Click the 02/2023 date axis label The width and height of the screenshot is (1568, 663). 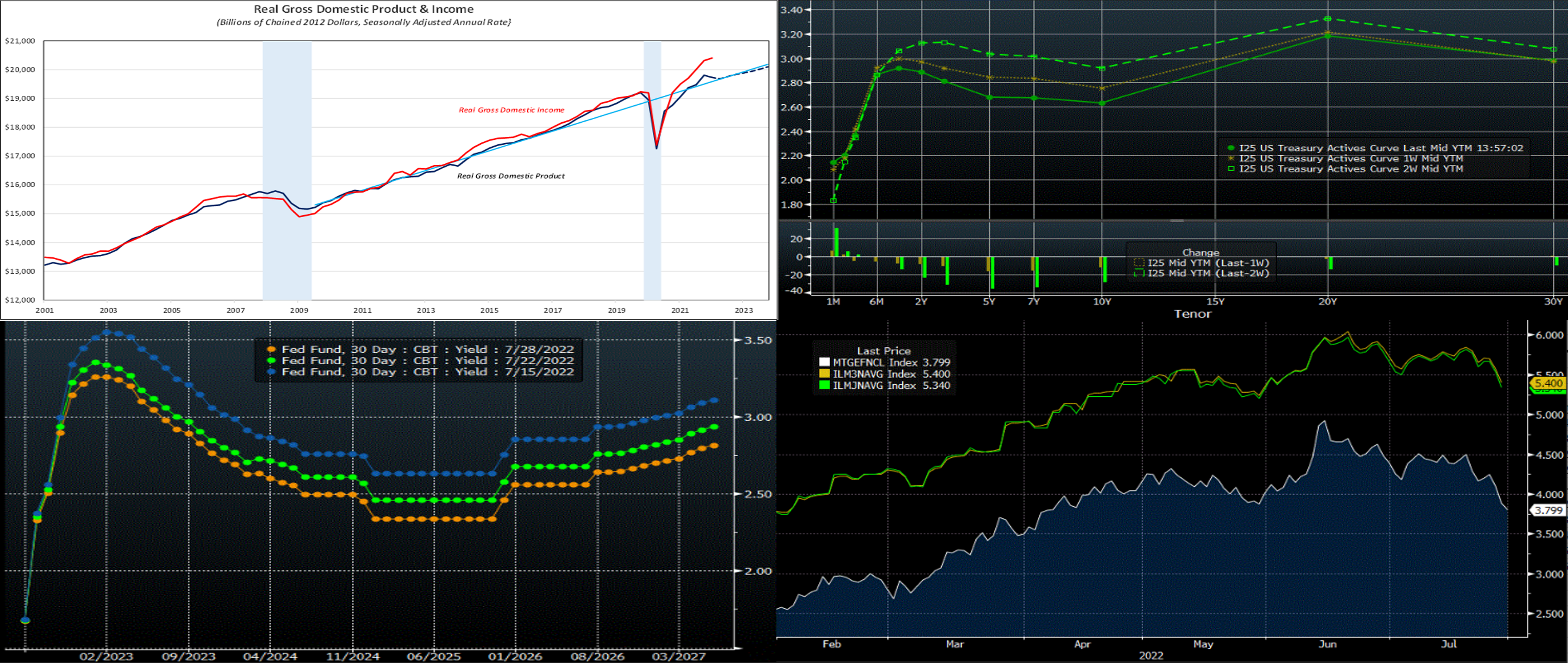click(107, 656)
